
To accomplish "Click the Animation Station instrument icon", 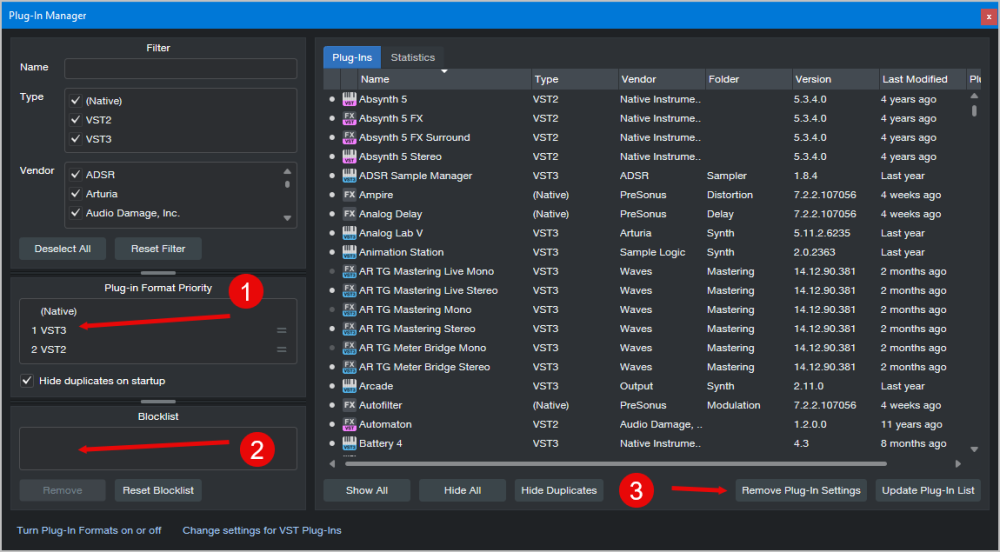I will tap(349, 252).
